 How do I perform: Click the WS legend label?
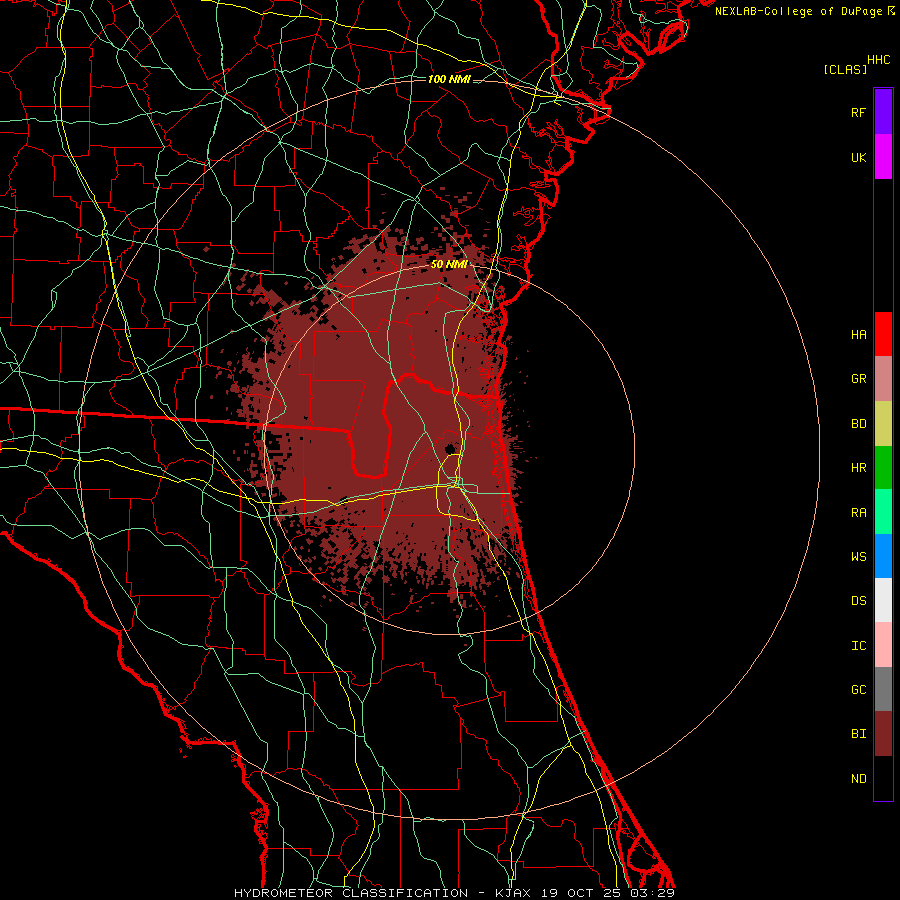point(858,556)
